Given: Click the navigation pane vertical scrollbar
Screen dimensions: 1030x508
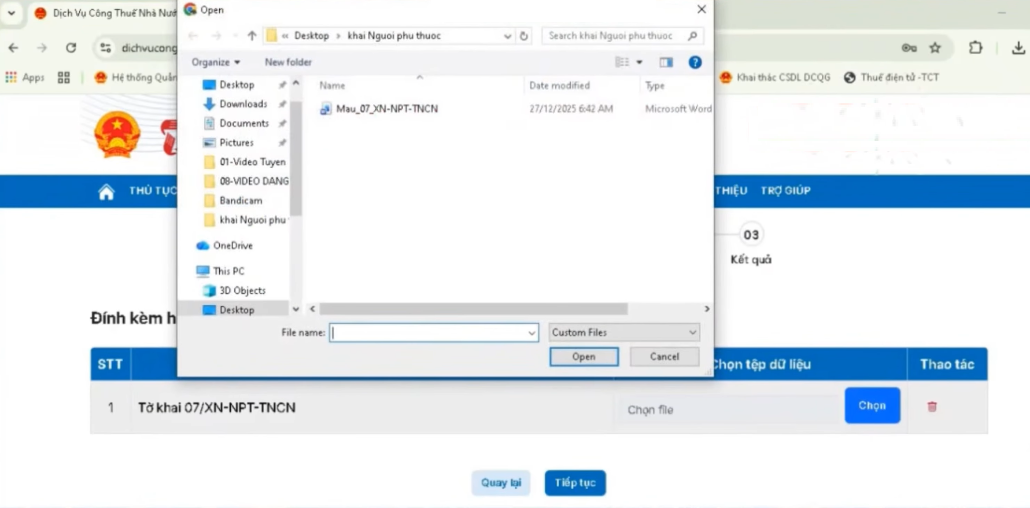Looking at the screenshot, I should 296,158.
